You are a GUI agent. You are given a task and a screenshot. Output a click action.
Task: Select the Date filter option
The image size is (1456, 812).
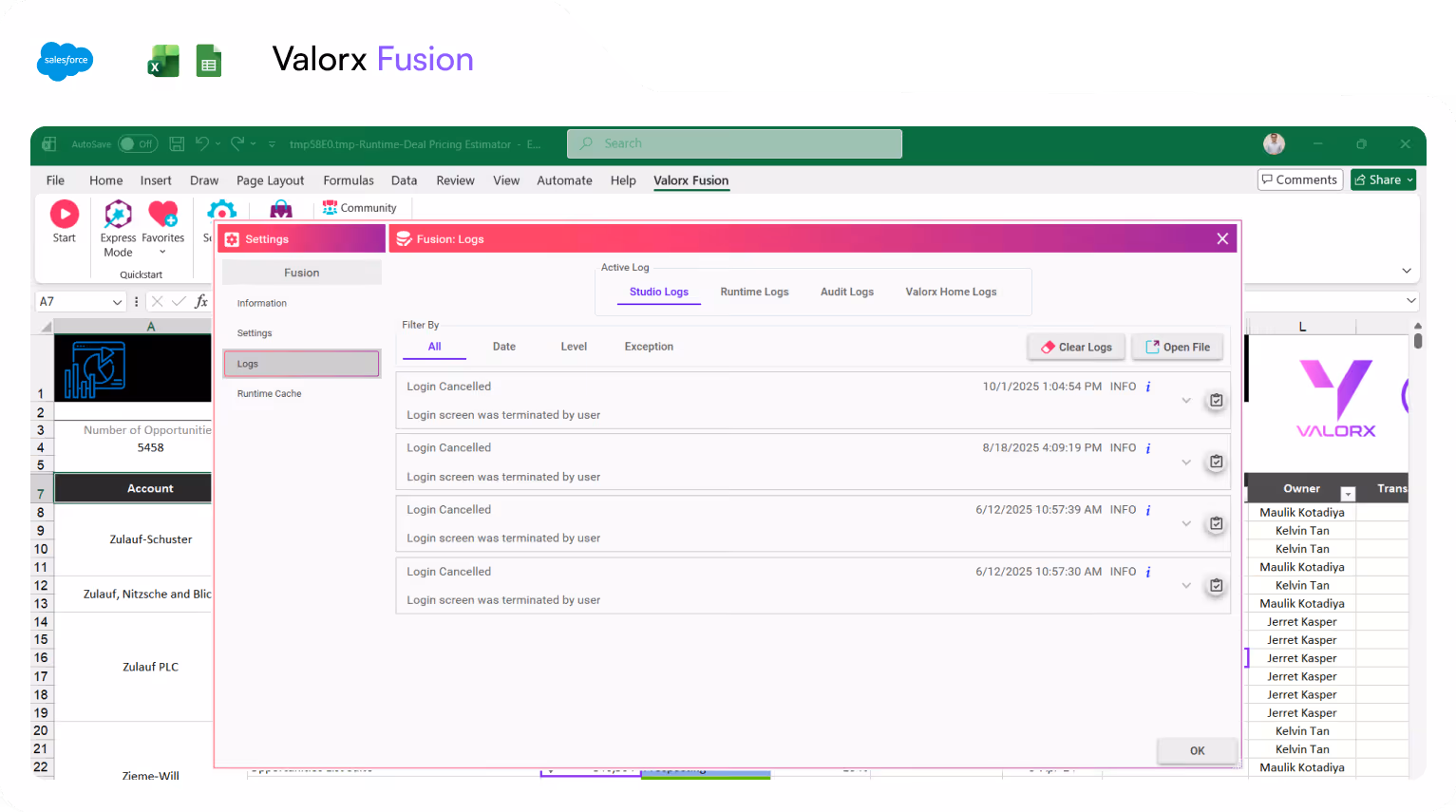(x=503, y=346)
